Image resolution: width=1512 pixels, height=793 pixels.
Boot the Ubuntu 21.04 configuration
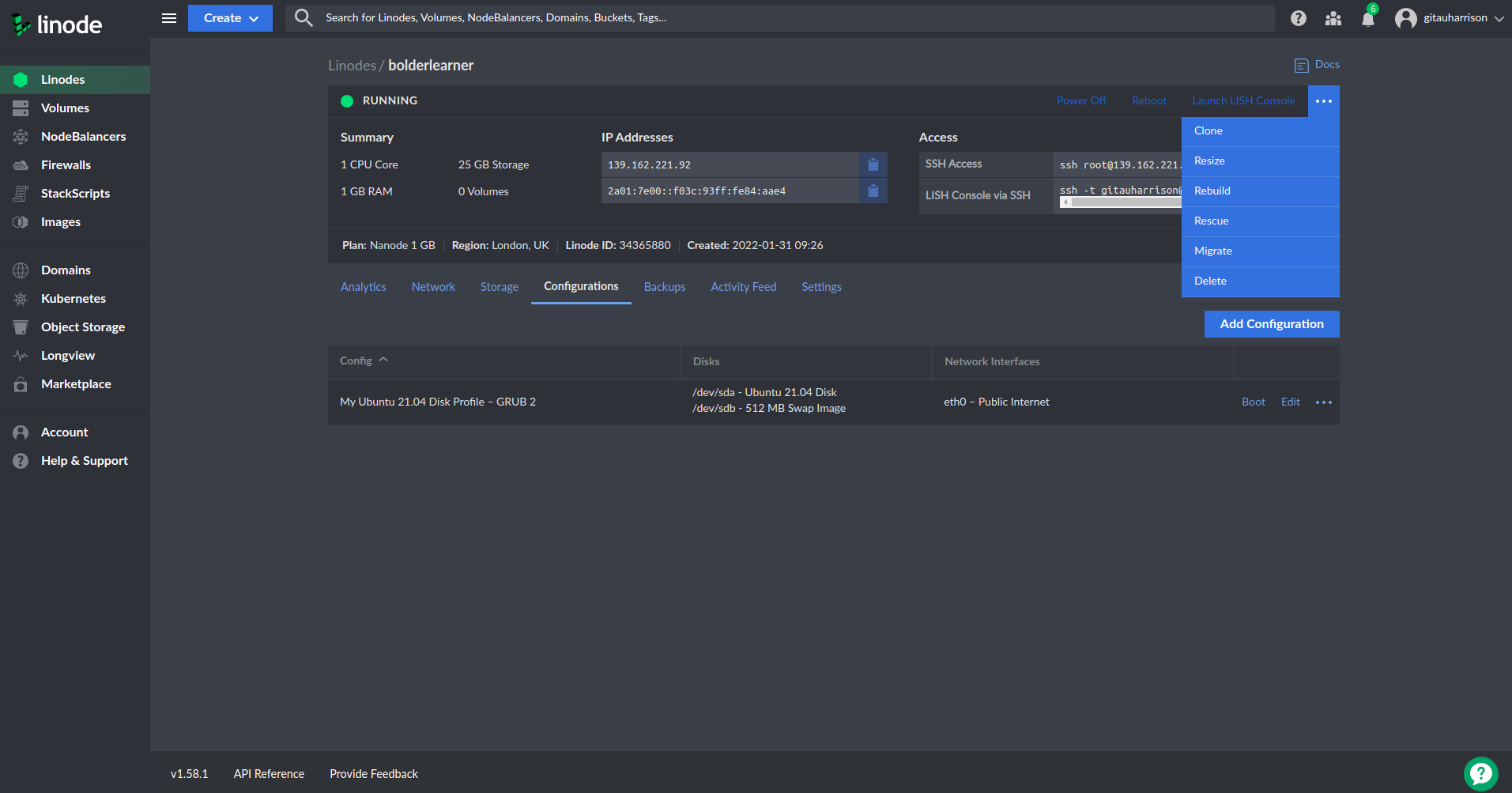[1254, 402]
